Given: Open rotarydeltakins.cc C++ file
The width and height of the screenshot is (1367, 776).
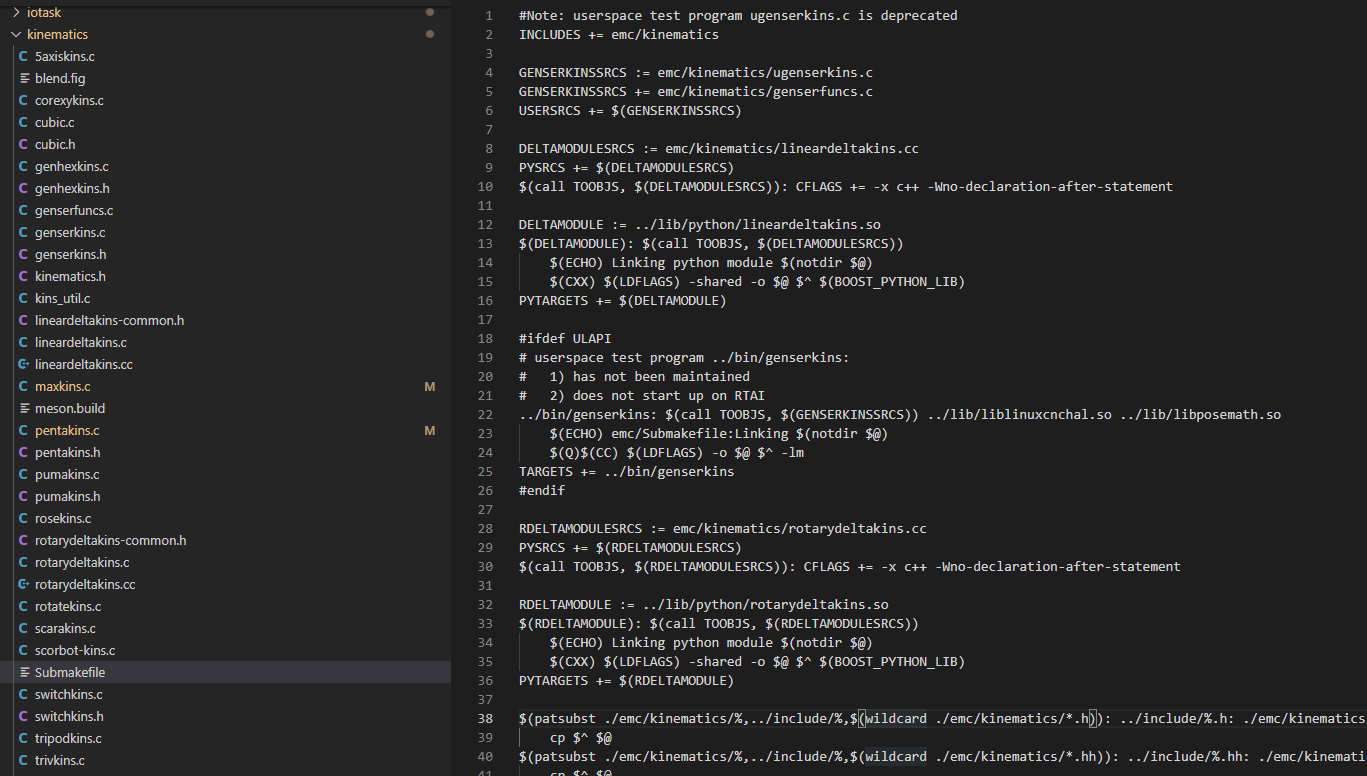Looking at the screenshot, I should [x=85, y=584].
